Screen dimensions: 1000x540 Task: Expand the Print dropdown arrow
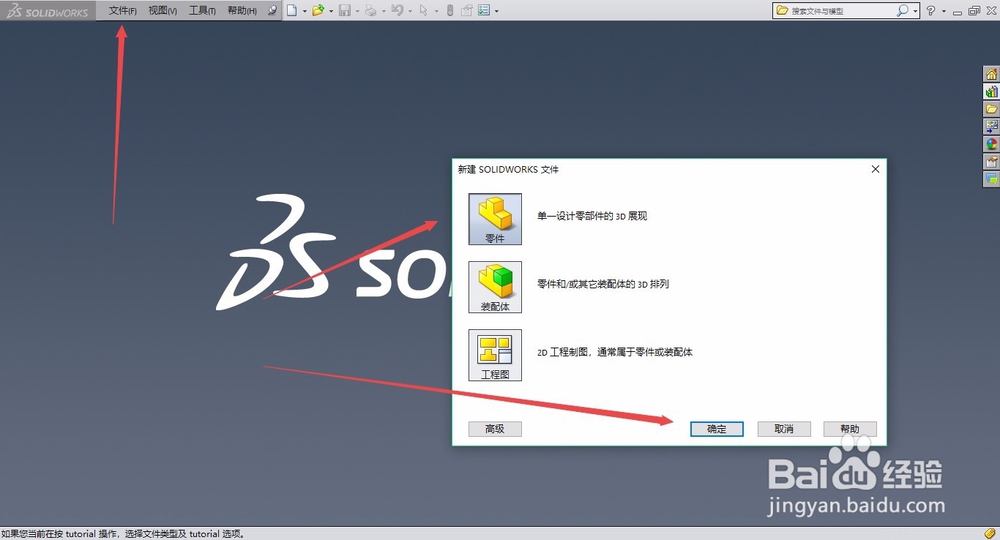coord(383,11)
